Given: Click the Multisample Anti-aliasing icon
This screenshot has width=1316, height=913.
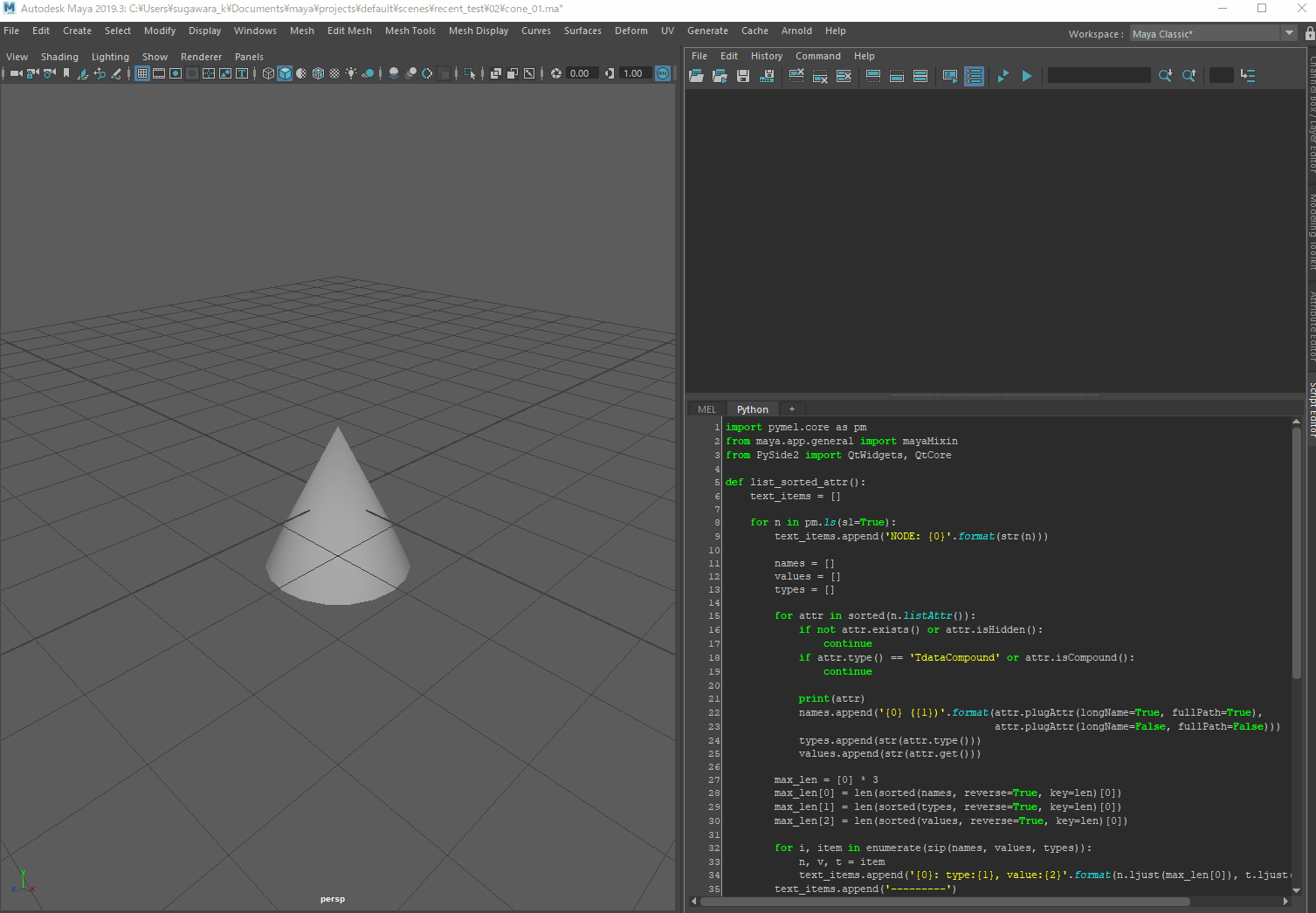Looking at the screenshot, I should coord(427,73).
